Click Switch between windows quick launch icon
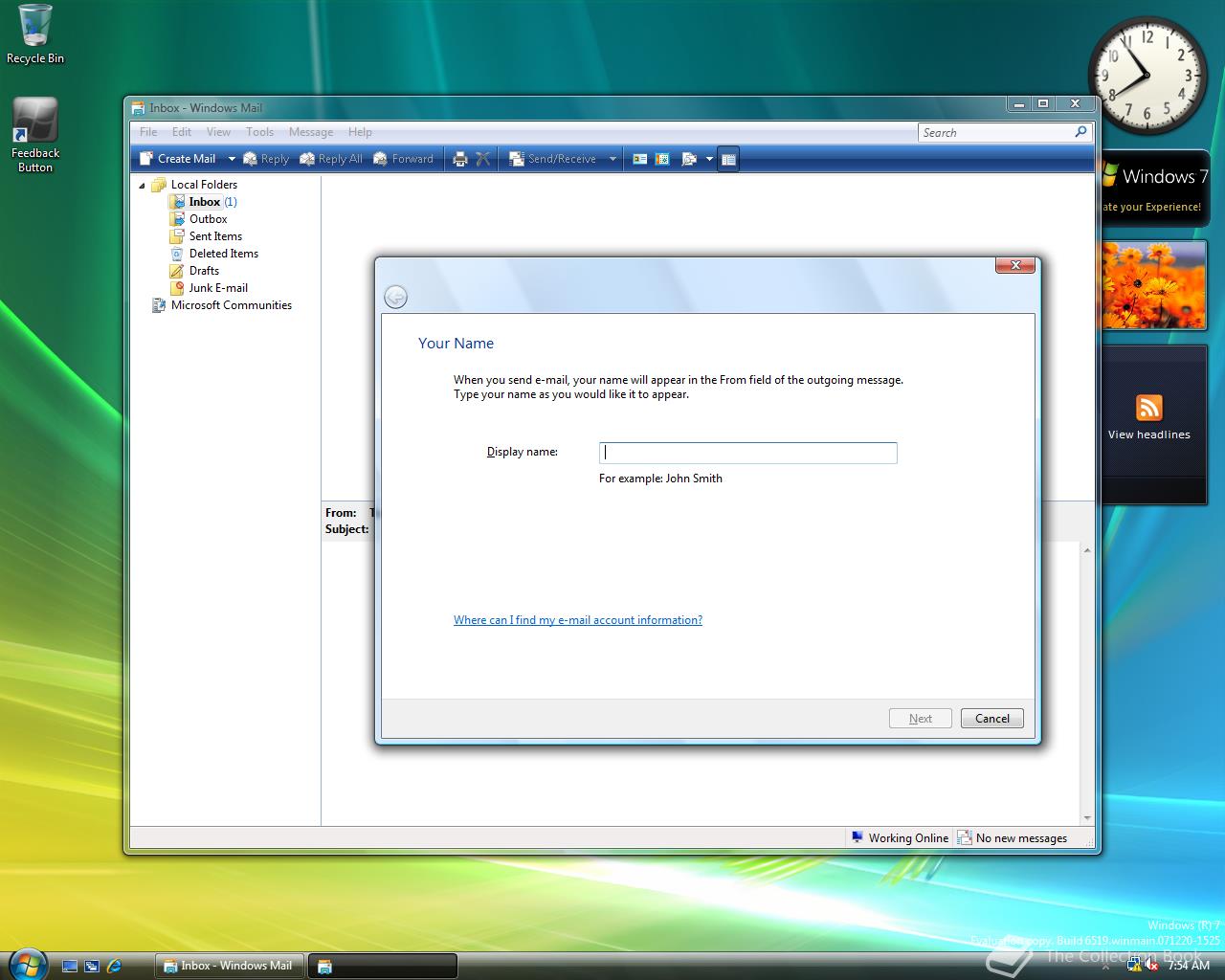1225x980 pixels. tap(92, 966)
